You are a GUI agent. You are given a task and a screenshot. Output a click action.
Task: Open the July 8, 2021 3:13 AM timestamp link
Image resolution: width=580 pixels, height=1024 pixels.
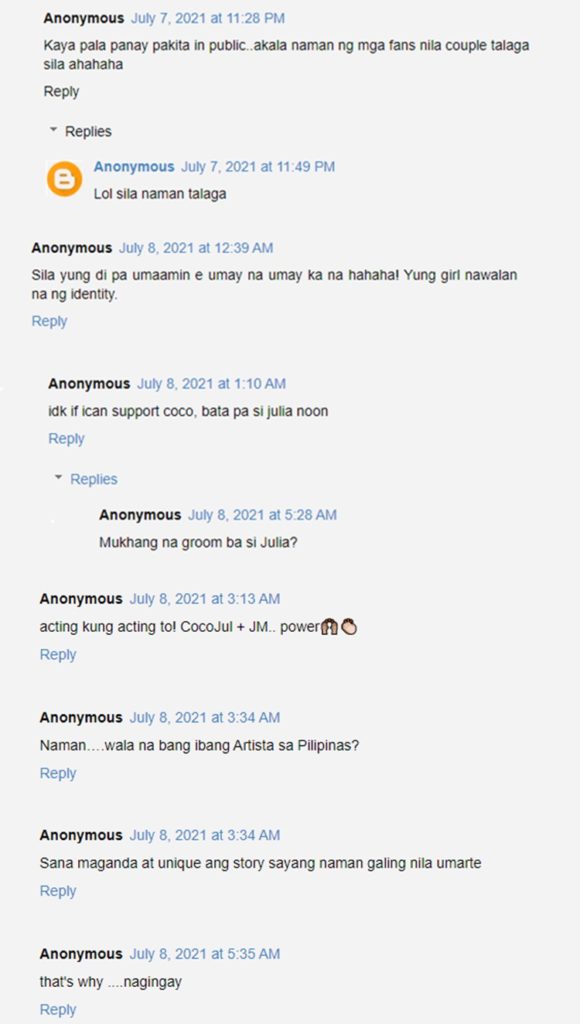tap(204, 598)
